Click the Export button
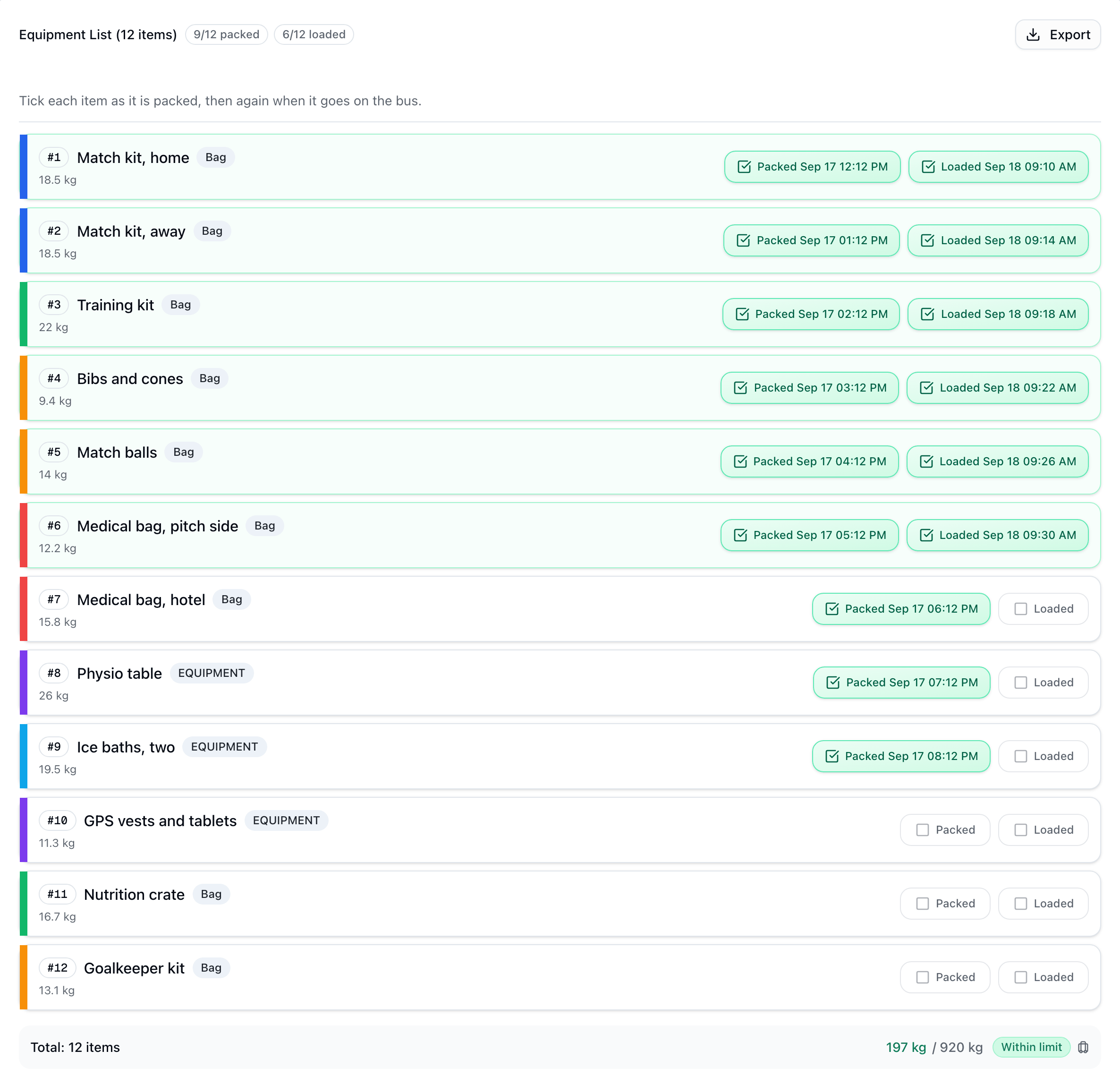The image size is (1120, 1076). [x=1057, y=35]
